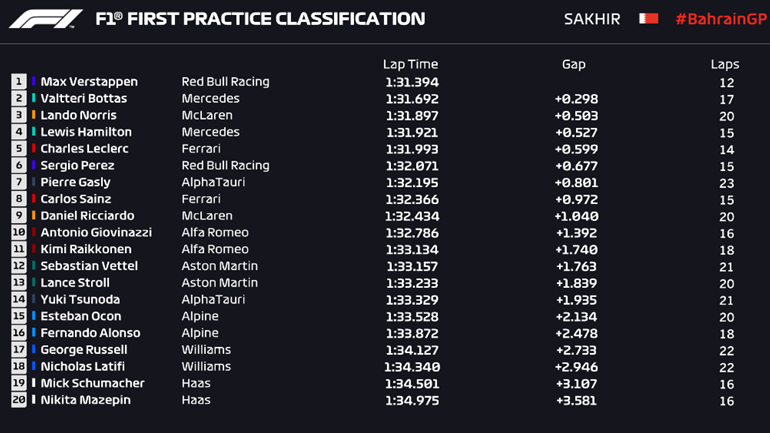This screenshot has width=770, height=433.
Task: Click Daniel Ricciardo's lap time 1:32.434
Action: [411, 216]
